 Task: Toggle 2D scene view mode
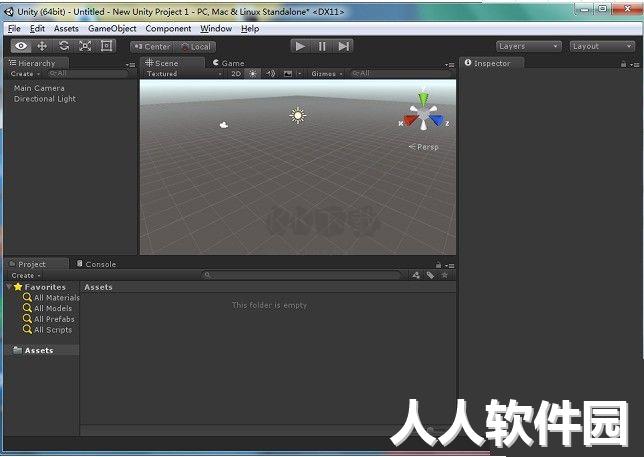click(x=236, y=74)
